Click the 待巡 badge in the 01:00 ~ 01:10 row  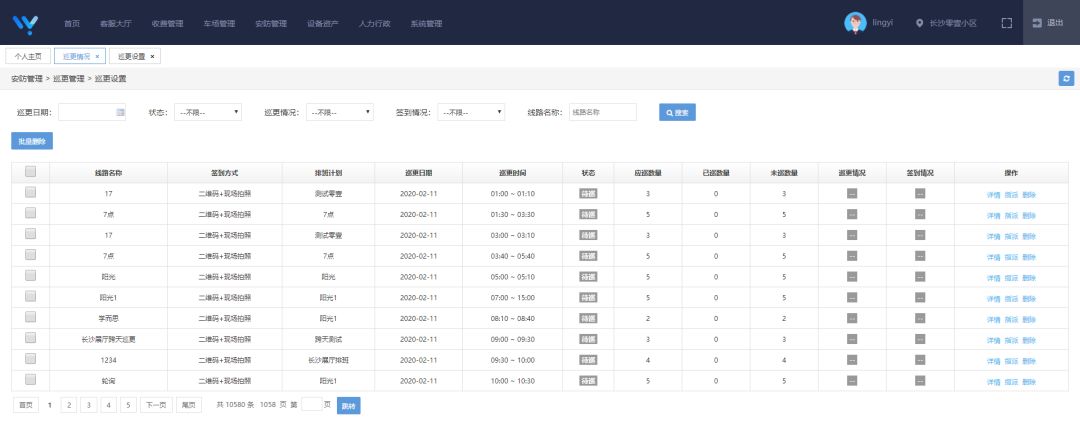(x=588, y=194)
